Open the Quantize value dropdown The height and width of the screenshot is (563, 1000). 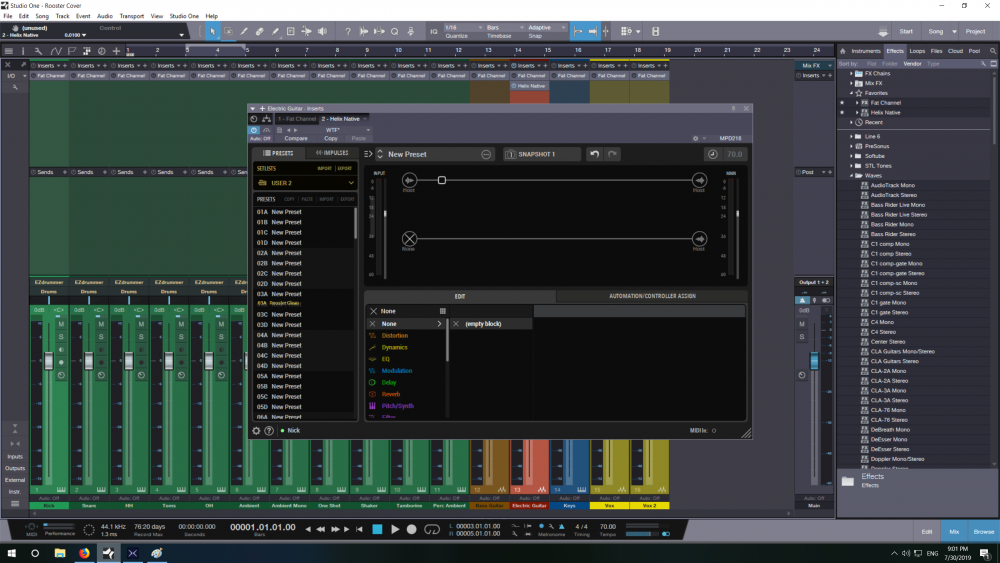click(463, 27)
